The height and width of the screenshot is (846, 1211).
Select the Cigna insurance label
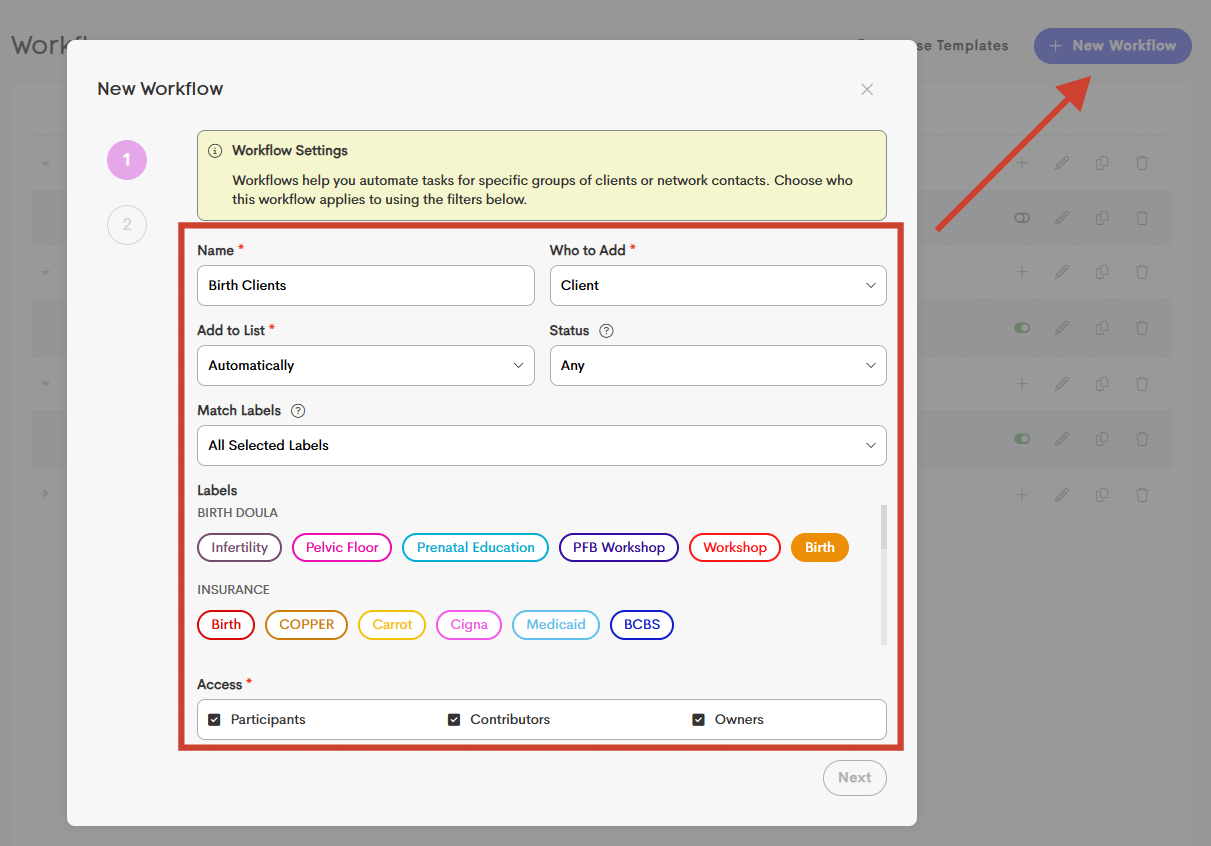(469, 625)
